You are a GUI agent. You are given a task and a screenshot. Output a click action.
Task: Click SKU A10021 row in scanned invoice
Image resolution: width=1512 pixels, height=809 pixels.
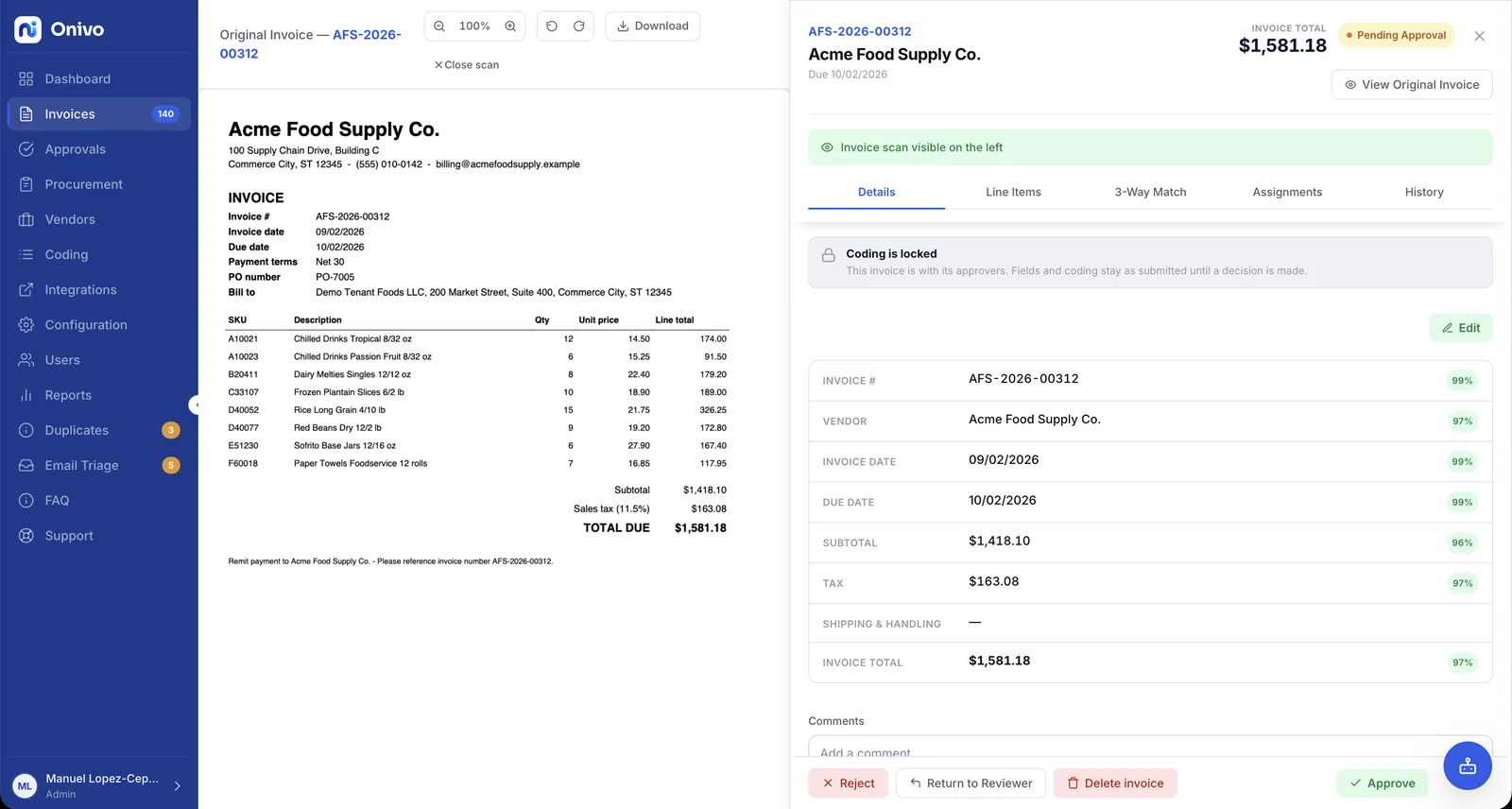coord(477,339)
